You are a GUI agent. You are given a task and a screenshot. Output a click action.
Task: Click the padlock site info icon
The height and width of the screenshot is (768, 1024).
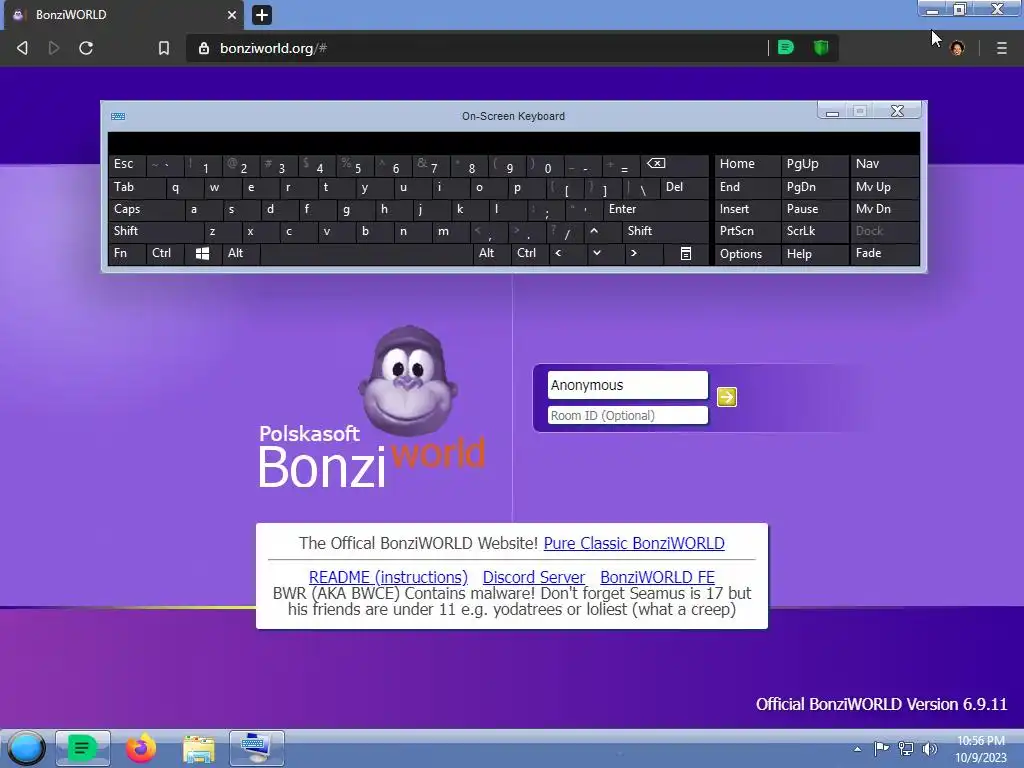204,48
